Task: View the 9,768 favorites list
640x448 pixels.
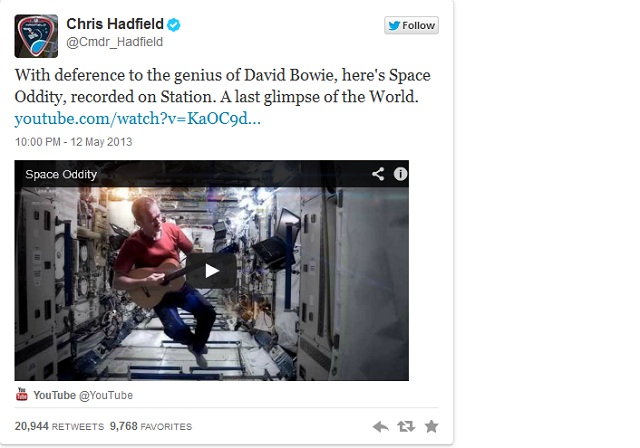Action: coord(151,426)
